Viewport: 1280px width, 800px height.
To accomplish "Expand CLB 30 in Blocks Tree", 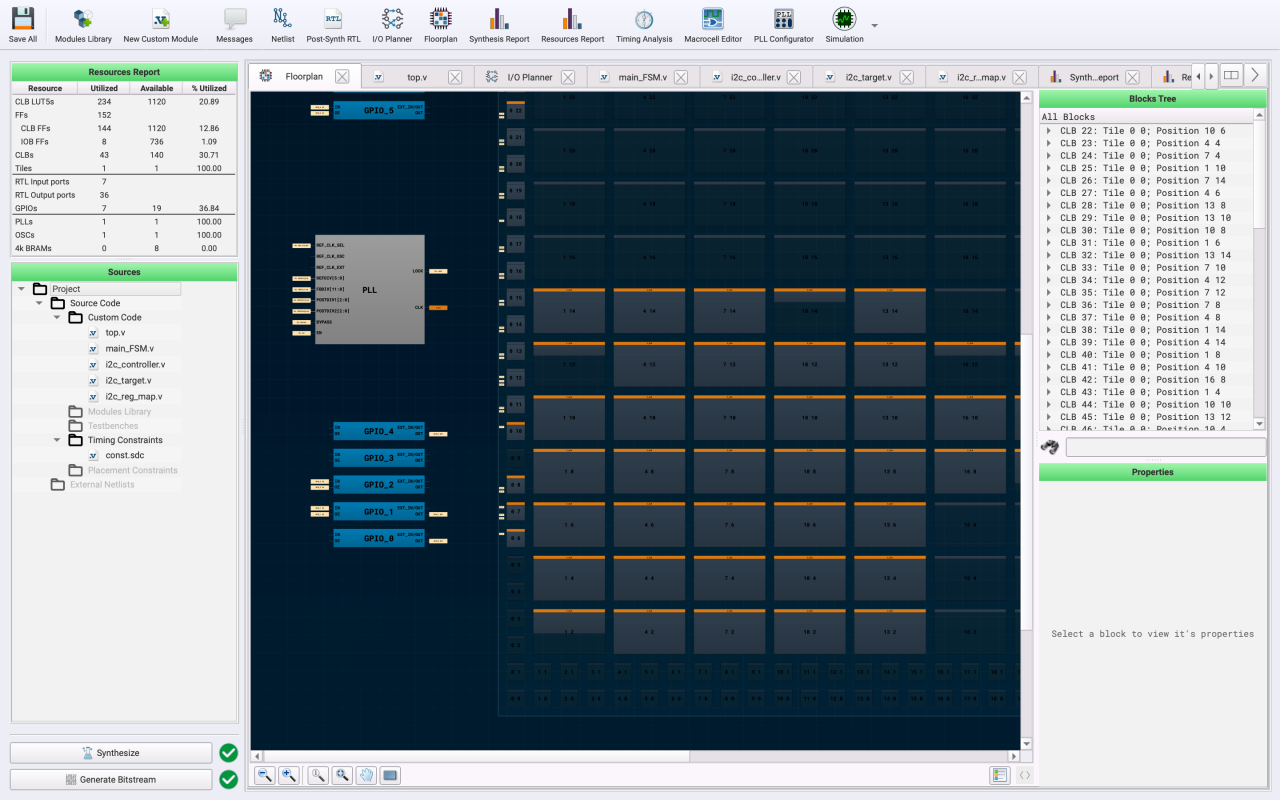I will tap(1049, 230).
